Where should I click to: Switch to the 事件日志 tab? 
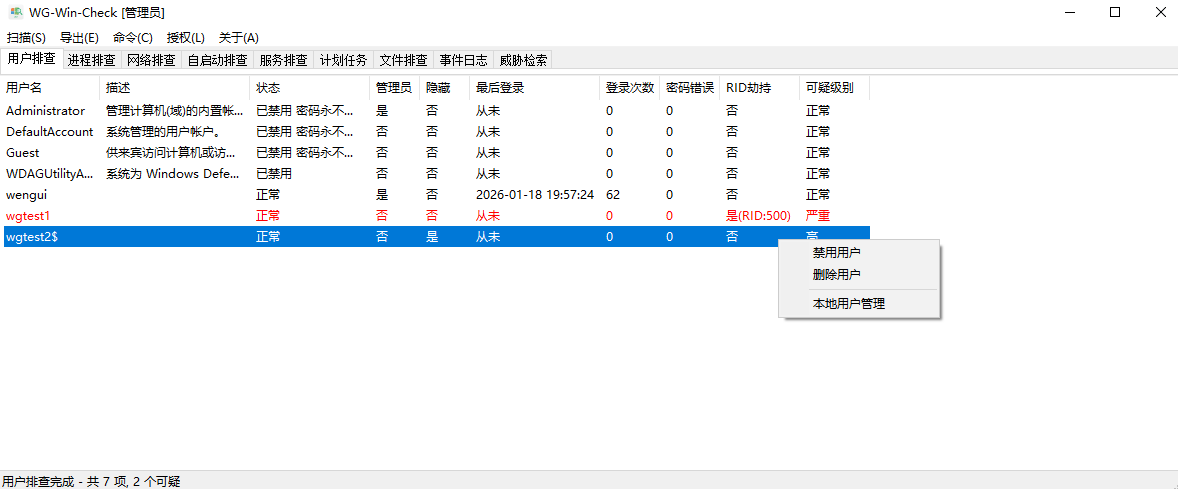point(463,60)
